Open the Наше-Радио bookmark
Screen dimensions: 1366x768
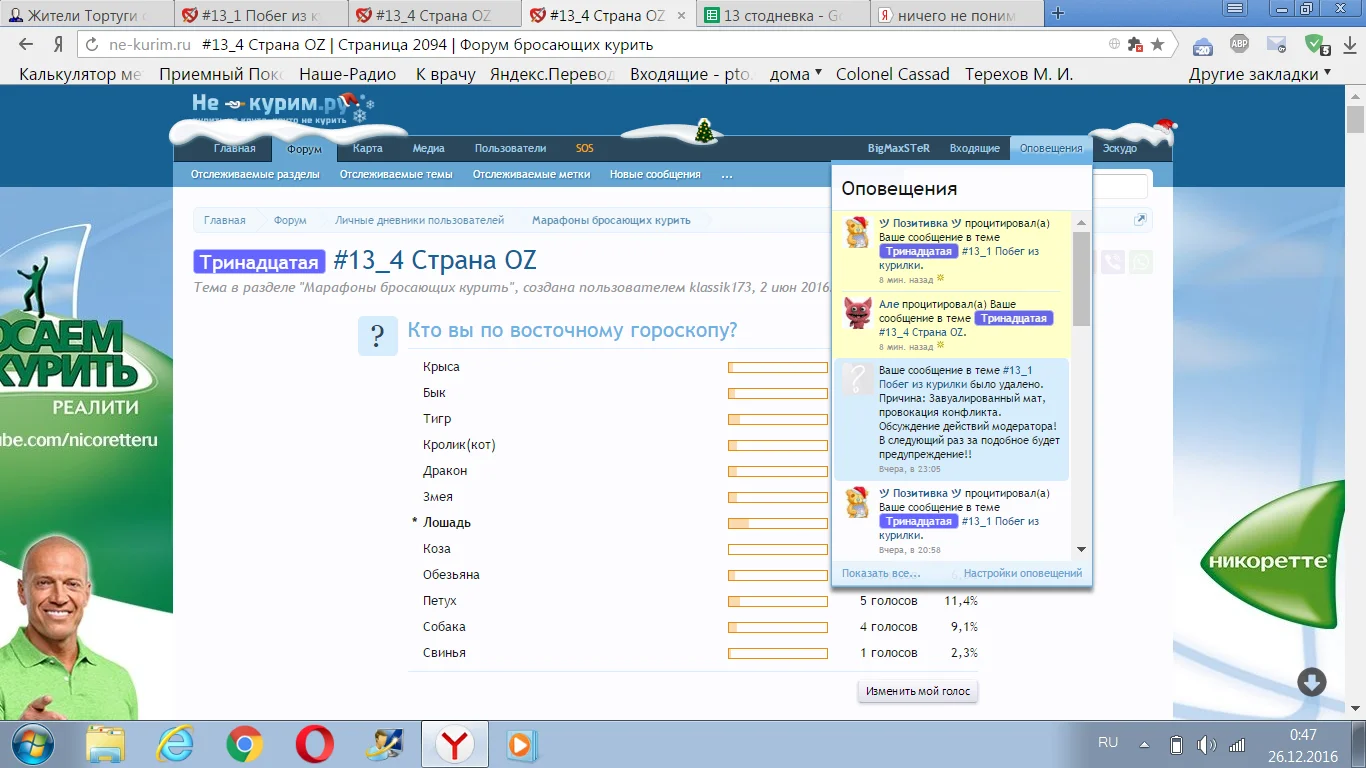point(347,74)
